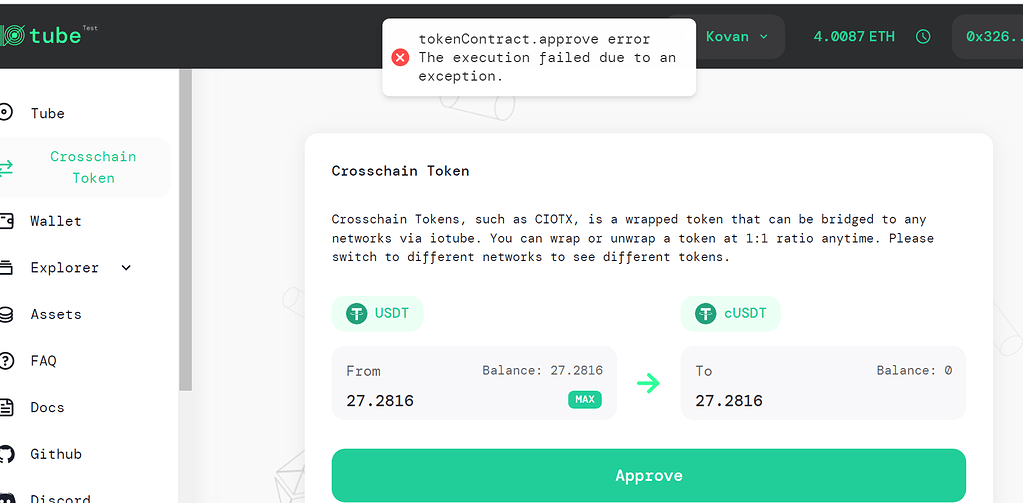This screenshot has width=1023, height=503.
Task: Expand the Explorer submenu chevron
Action: pyautogui.click(x=127, y=268)
